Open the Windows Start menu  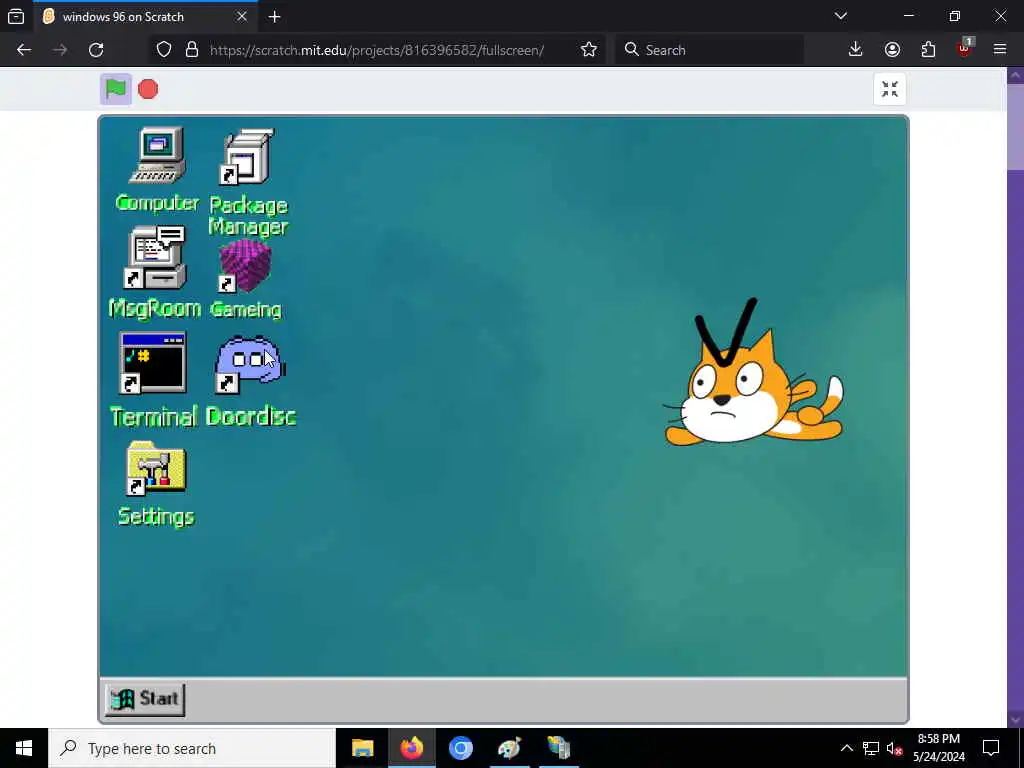[x=24, y=748]
